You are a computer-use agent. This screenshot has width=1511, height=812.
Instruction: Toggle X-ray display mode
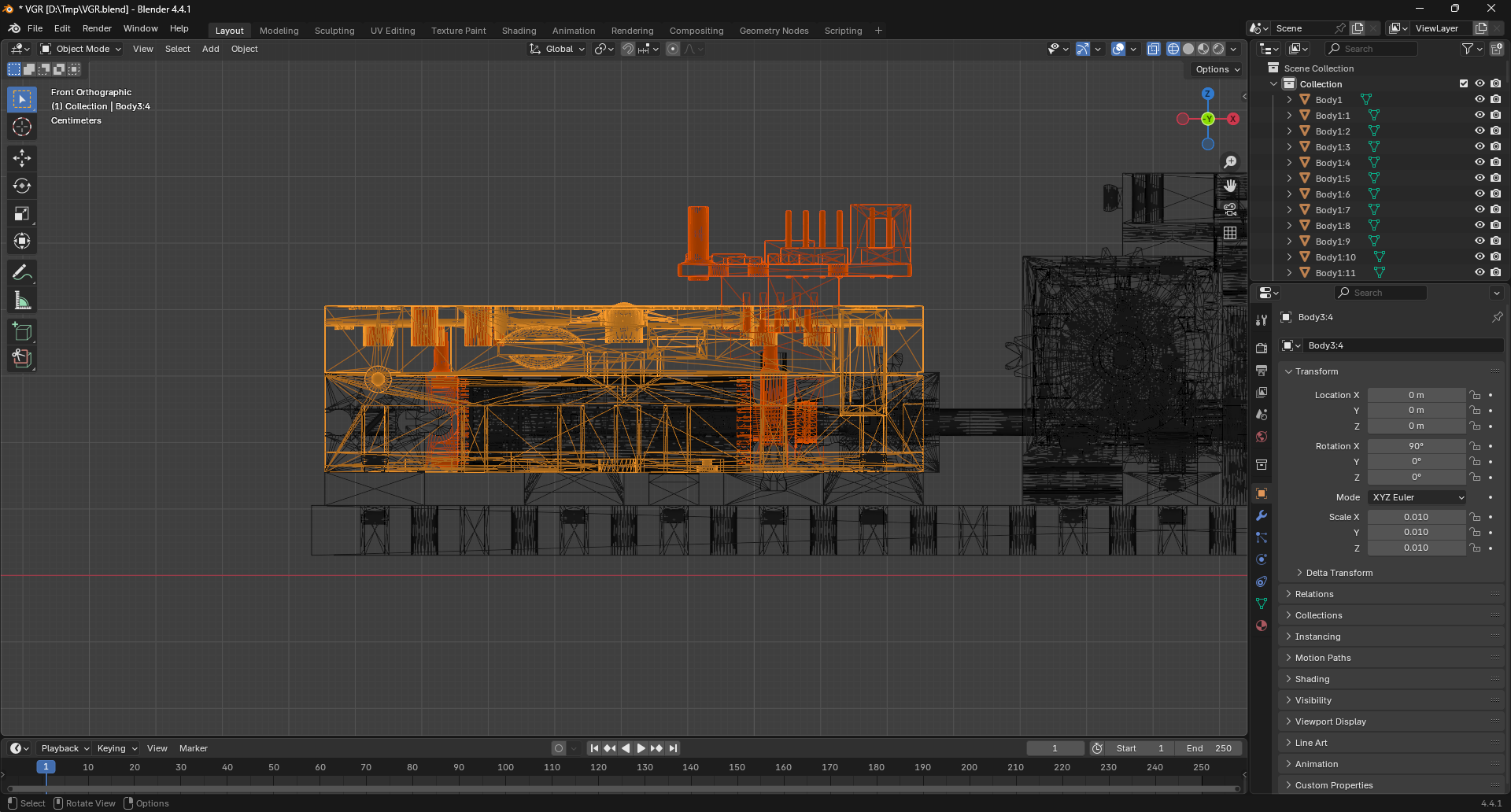pyautogui.click(x=1154, y=49)
